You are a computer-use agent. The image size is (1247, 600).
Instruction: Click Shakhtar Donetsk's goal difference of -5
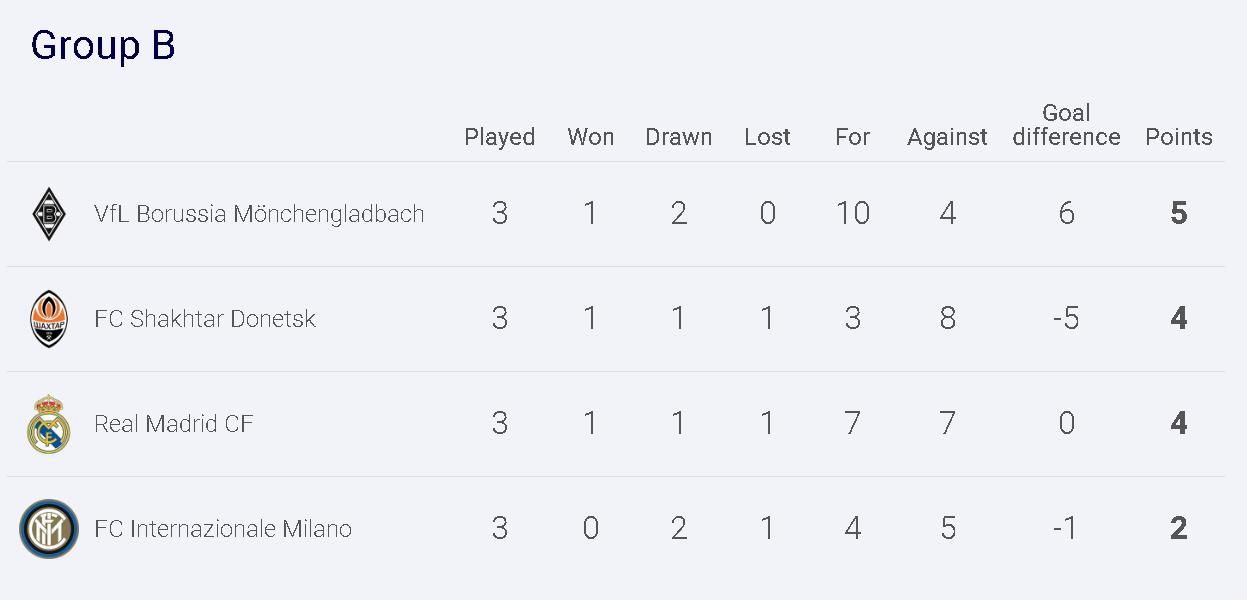[x=1066, y=319]
